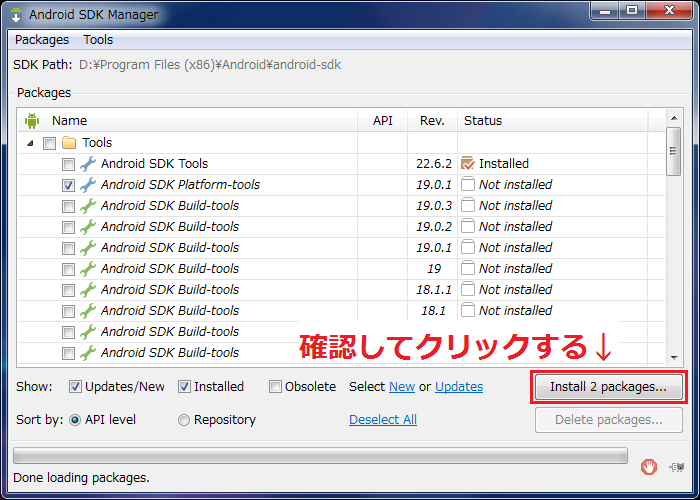This screenshot has width=700, height=500.
Task: Click the API column header
Action: pos(383,121)
